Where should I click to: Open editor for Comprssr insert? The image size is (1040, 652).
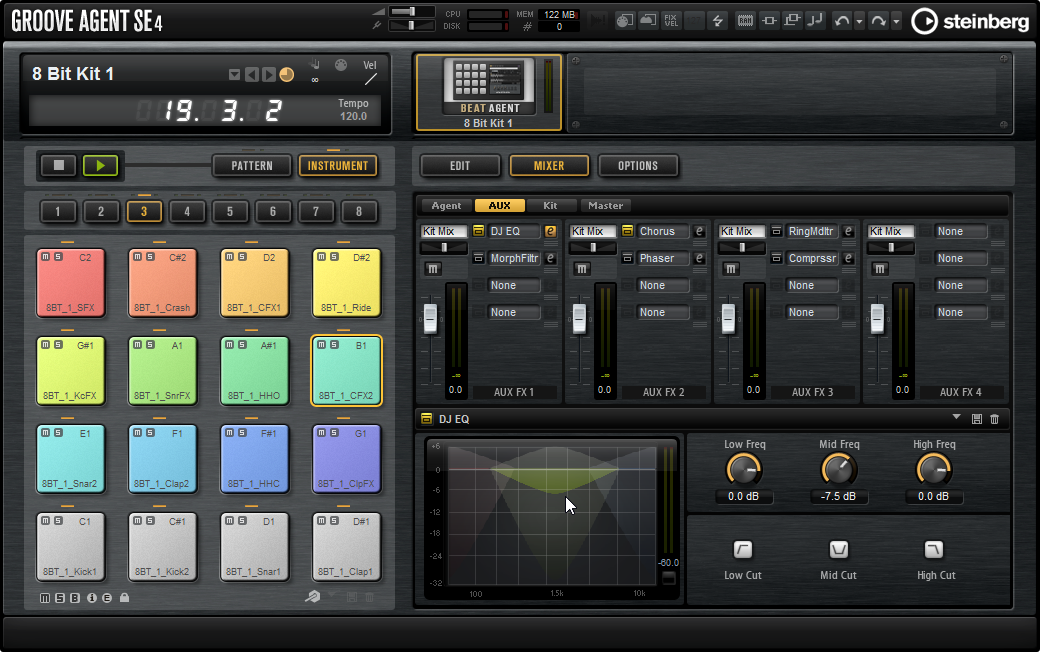click(848, 258)
